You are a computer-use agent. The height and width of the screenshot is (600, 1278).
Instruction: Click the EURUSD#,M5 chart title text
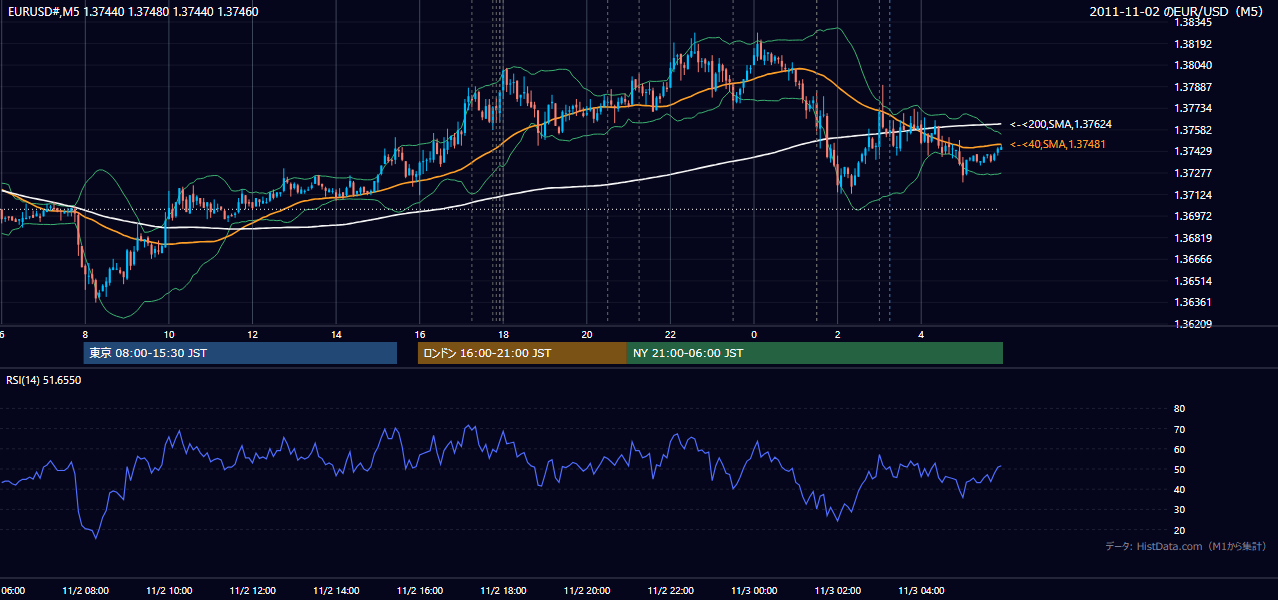(x=133, y=11)
